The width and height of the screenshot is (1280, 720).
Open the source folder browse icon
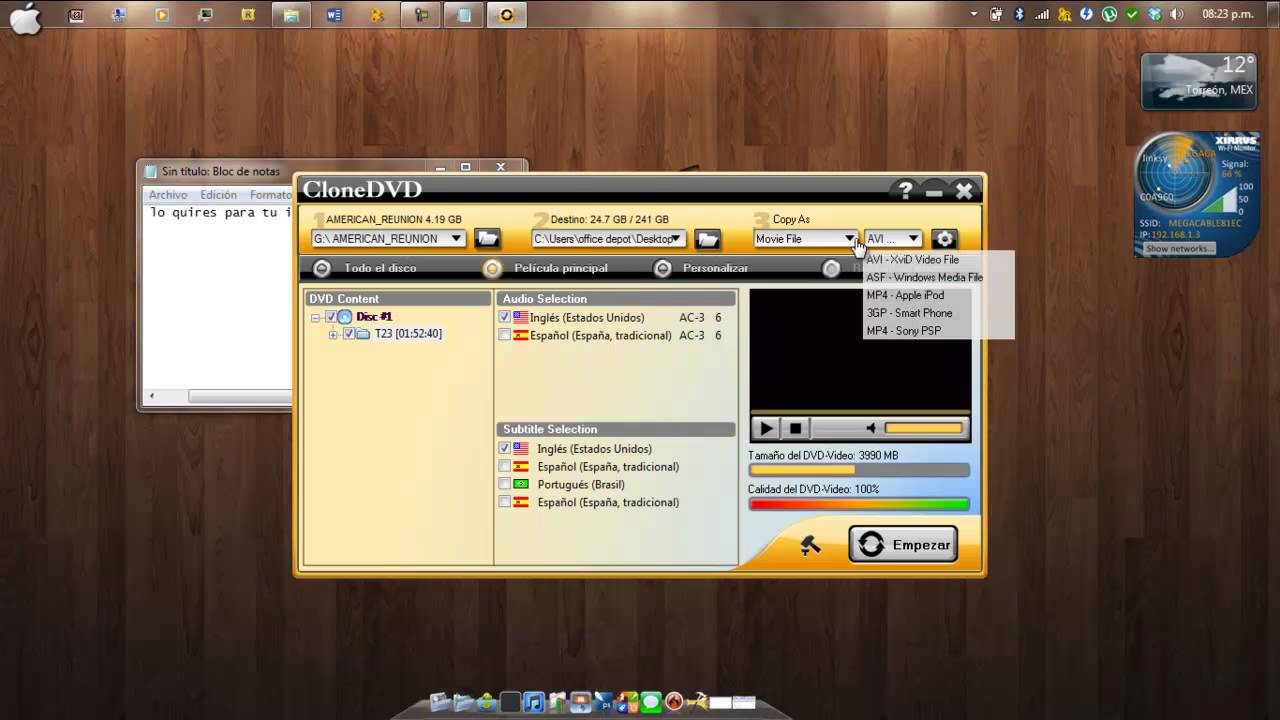(x=487, y=238)
